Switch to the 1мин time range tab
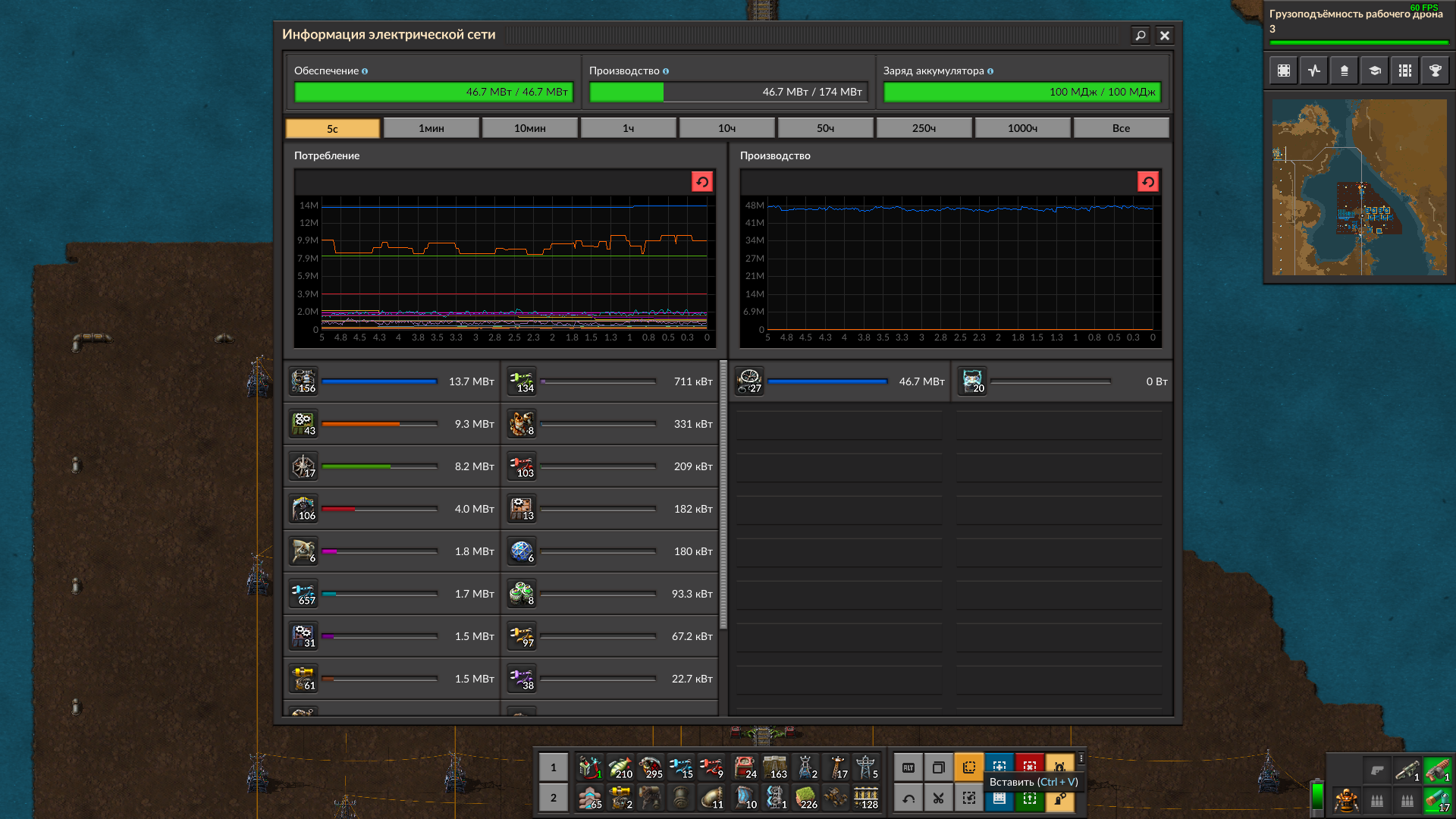Screen dimensions: 1456x819 pos(431,128)
